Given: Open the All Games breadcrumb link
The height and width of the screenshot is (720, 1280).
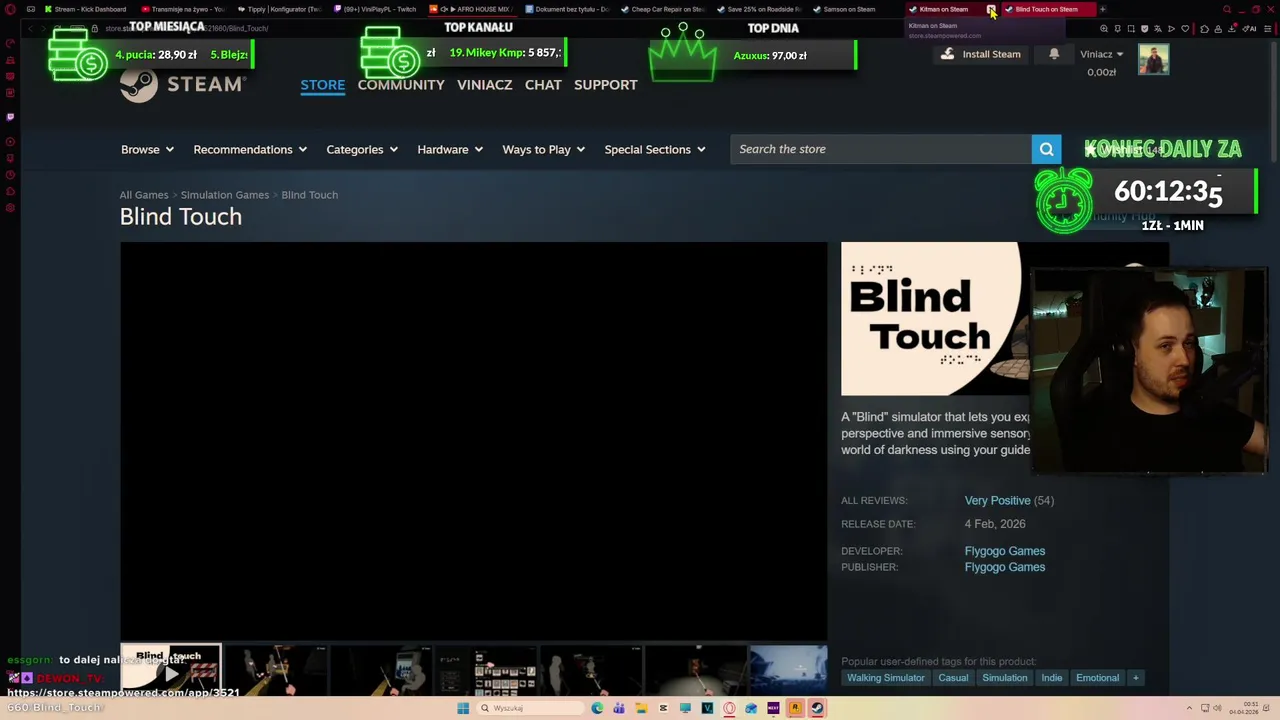Looking at the screenshot, I should [x=144, y=195].
